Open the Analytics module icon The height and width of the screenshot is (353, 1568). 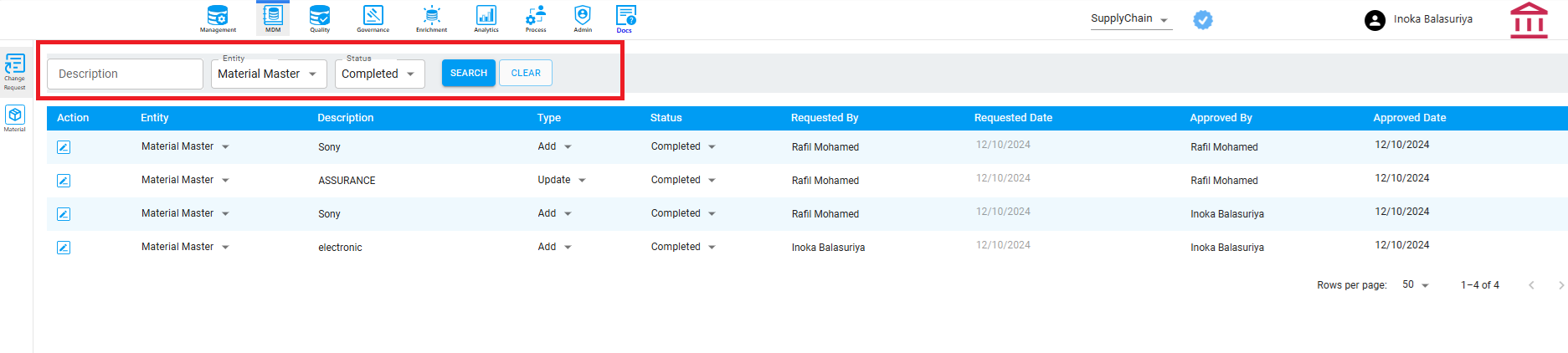coord(486,18)
